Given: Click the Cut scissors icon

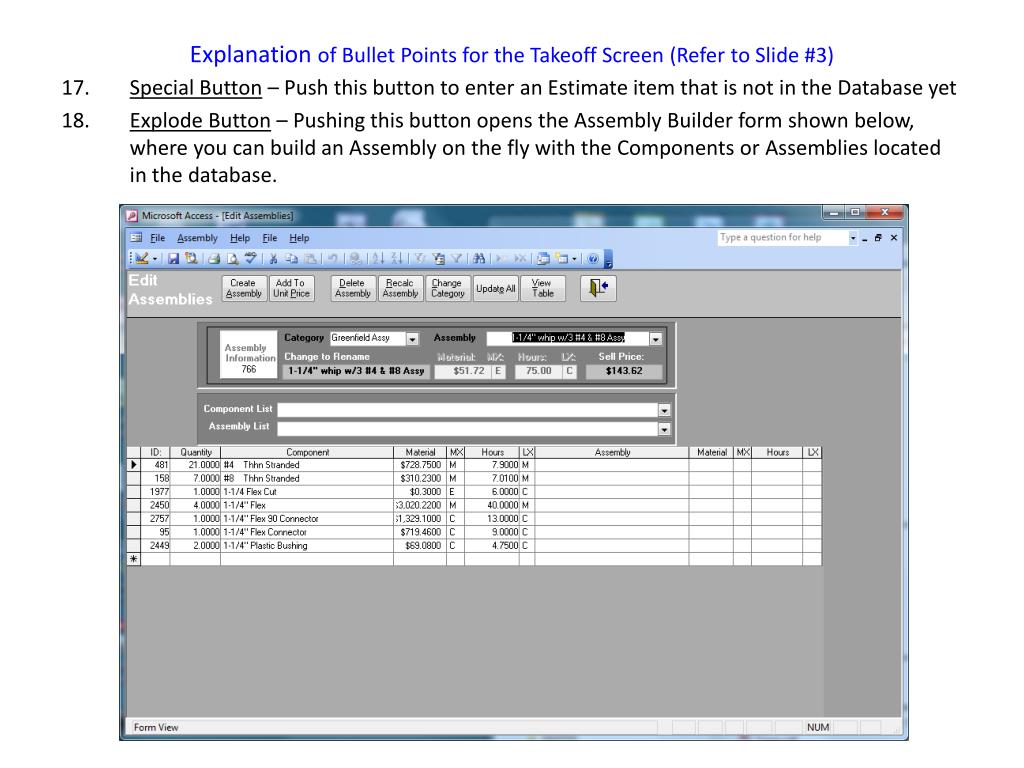Looking at the screenshot, I should [273, 259].
